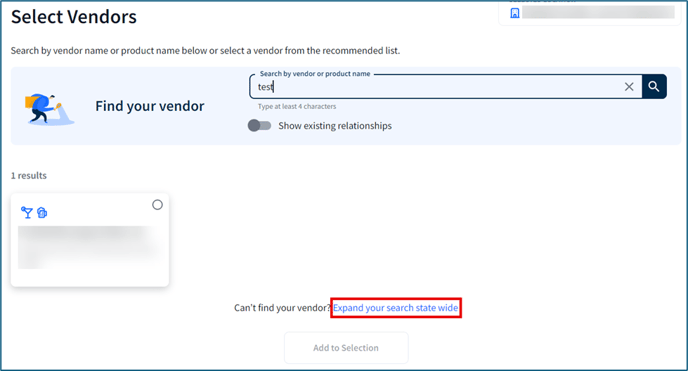This screenshot has height=371, width=688.
Task: Toggle Show existing relationships switch
Action: click(x=259, y=126)
